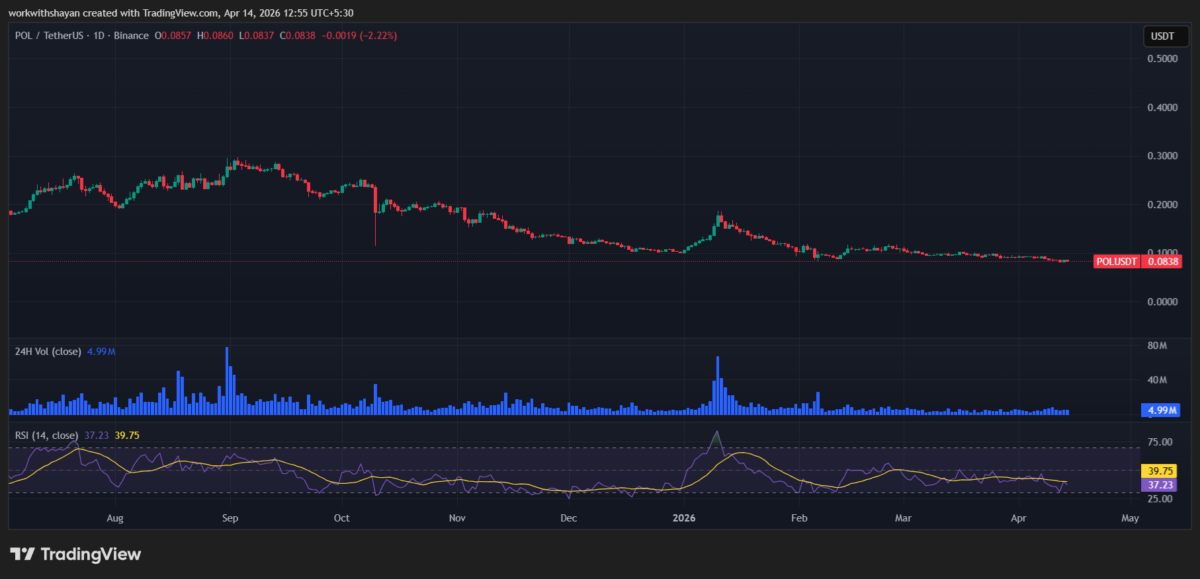
Task: Select the Apr label on the time axis
Action: click(x=1018, y=518)
